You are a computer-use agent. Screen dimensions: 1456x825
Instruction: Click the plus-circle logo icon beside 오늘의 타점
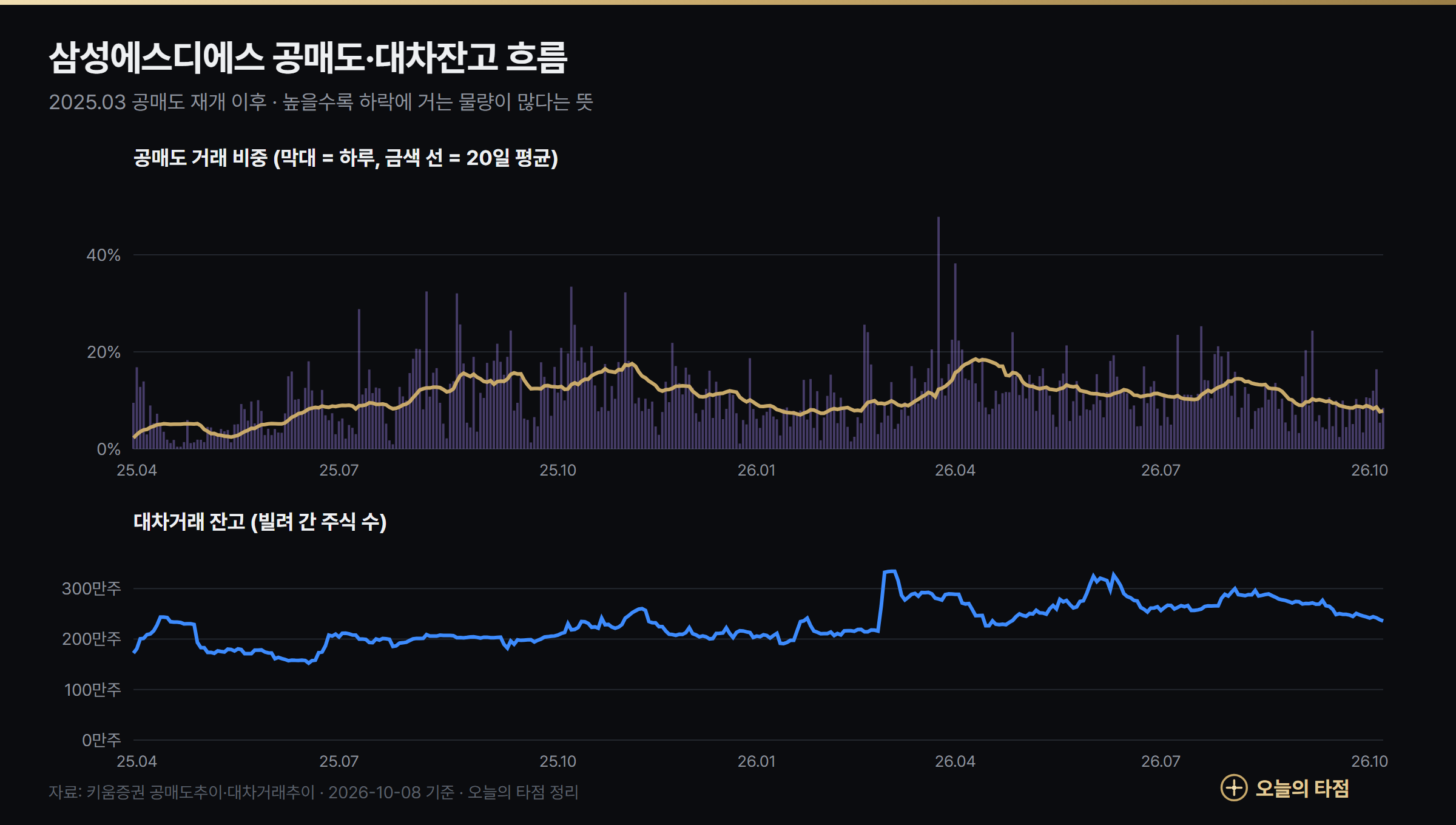pos(1233,788)
